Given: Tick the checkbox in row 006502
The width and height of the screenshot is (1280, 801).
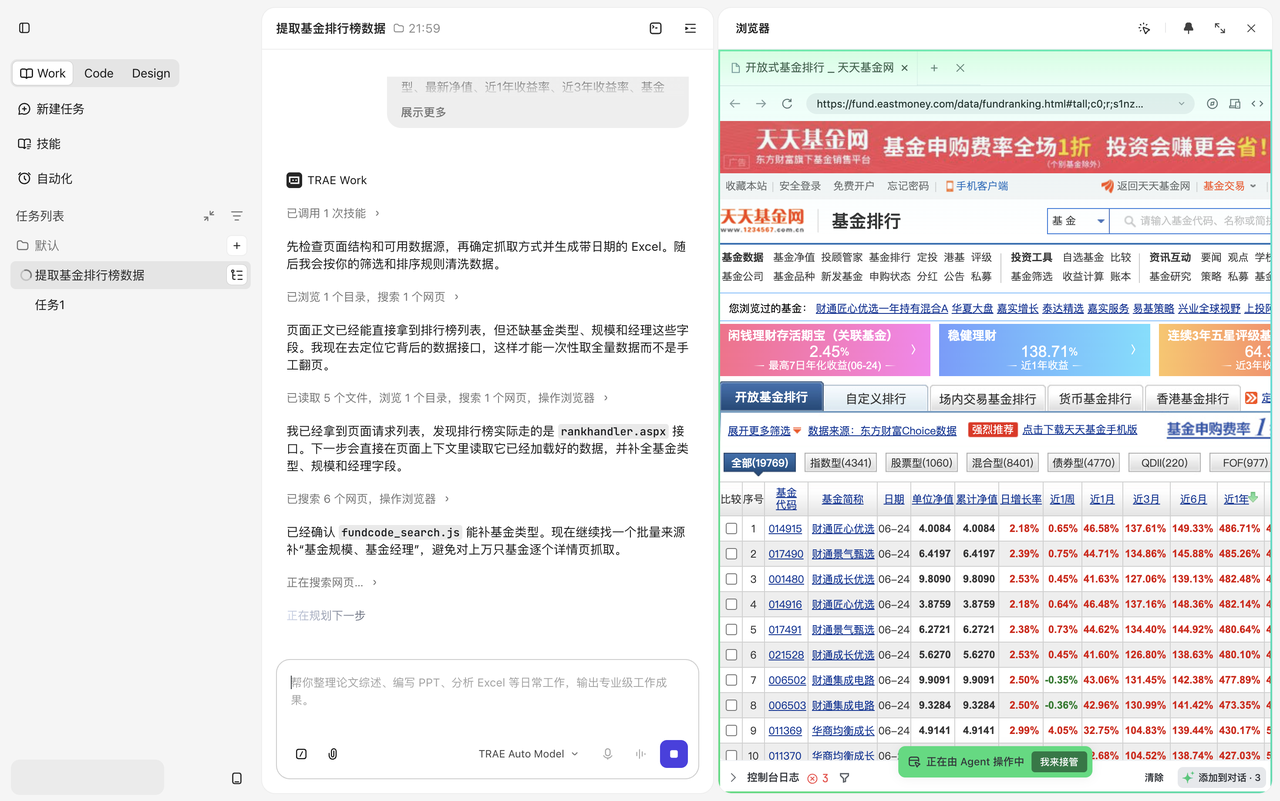Looking at the screenshot, I should click(x=731, y=680).
